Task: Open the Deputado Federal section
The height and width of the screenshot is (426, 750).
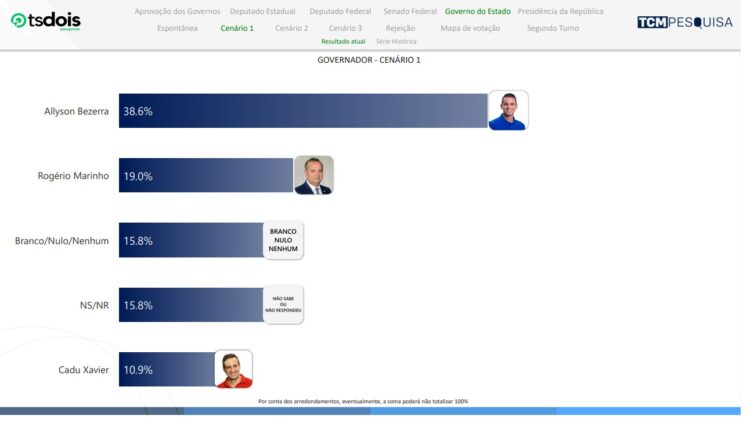Action: [x=339, y=11]
